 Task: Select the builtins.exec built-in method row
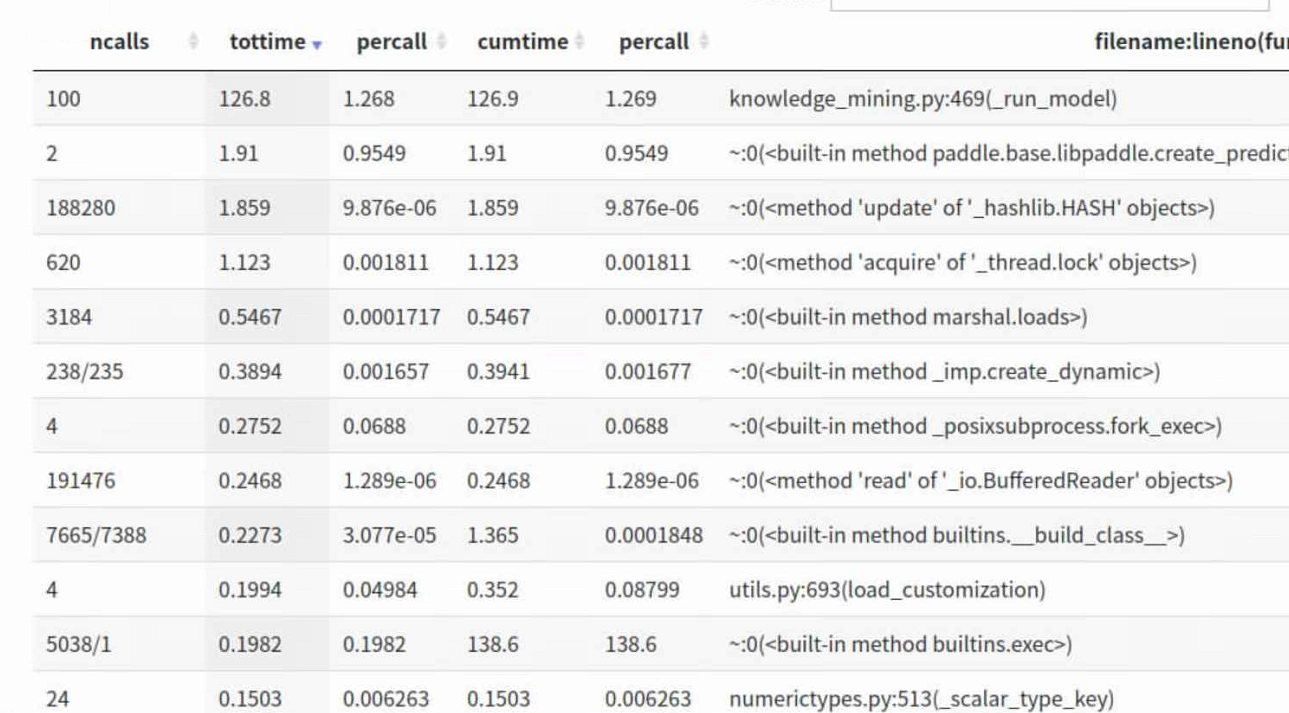(900, 645)
